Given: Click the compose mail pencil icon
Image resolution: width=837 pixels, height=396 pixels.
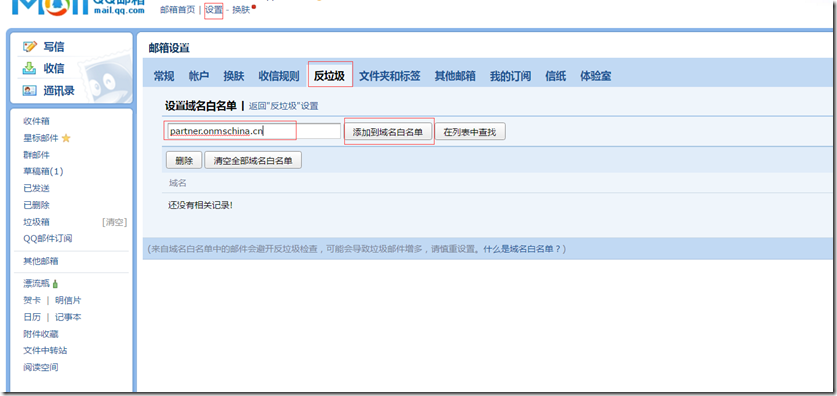Looking at the screenshot, I should pyautogui.click(x=29, y=47).
